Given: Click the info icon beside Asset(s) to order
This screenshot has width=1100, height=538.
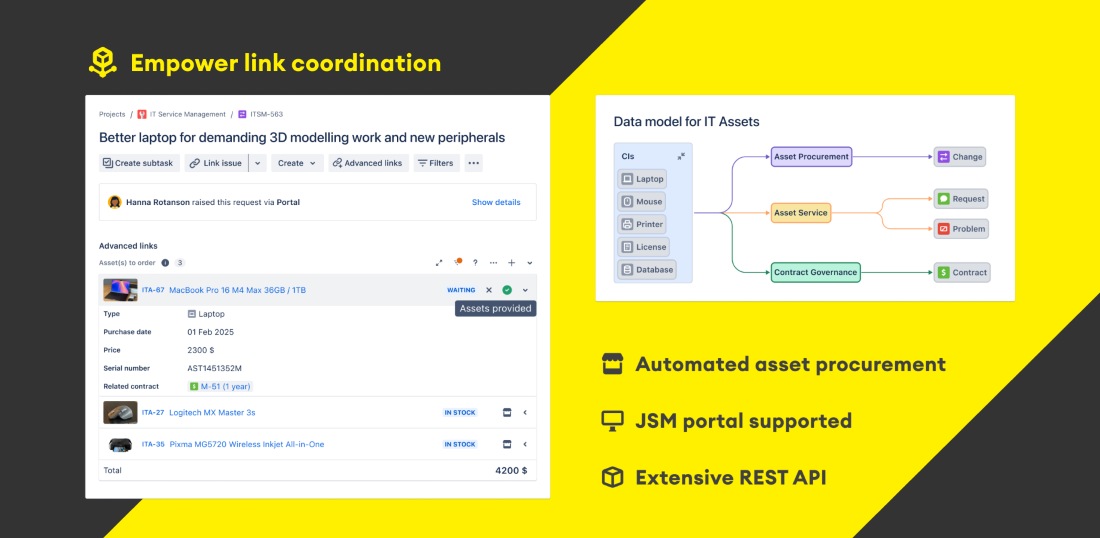Looking at the screenshot, I should point(165,263).
